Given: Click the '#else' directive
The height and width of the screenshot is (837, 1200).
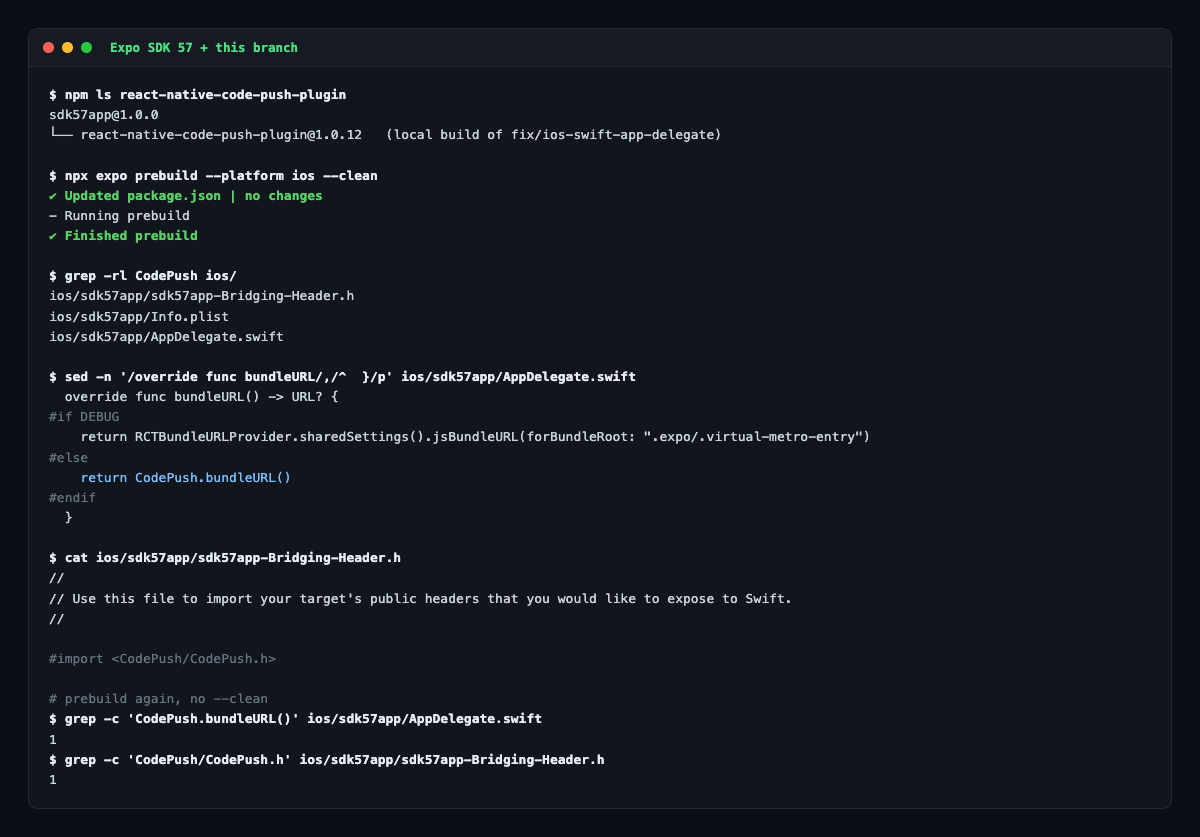Looking at the screenshot, I should (68, 457).
